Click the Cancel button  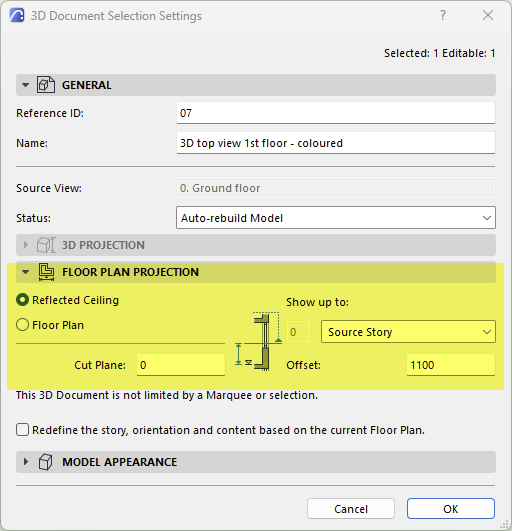(x=351, y=509)
